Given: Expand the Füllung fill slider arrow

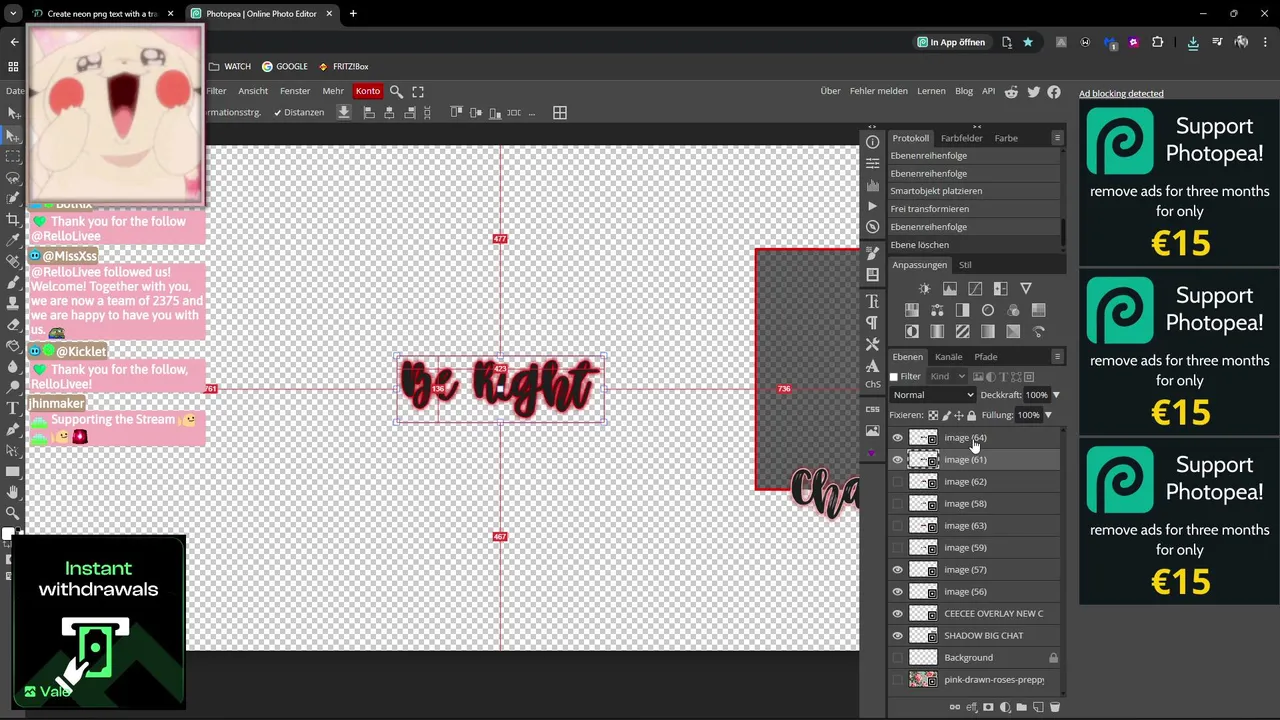Looking at the screenshot, I should pos(1048,415).
